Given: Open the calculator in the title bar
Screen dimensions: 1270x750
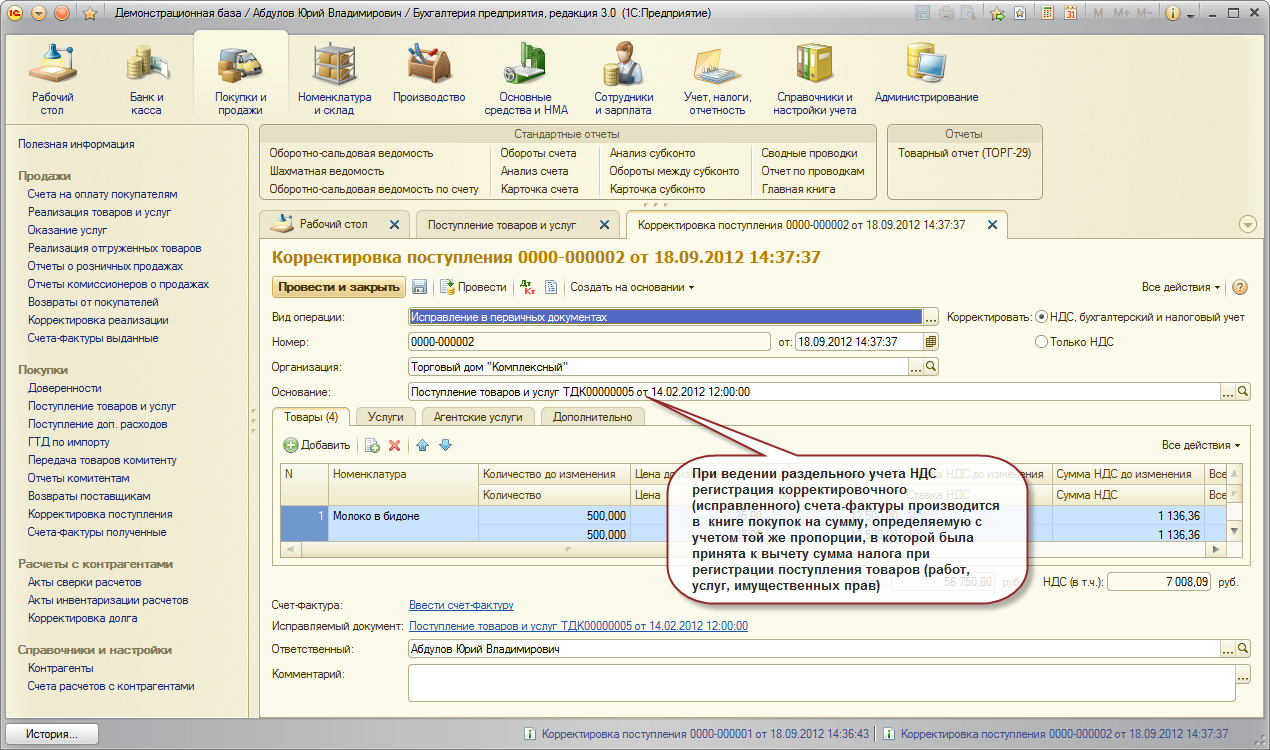Looking at the screenshot, I should pos(1047,14).
